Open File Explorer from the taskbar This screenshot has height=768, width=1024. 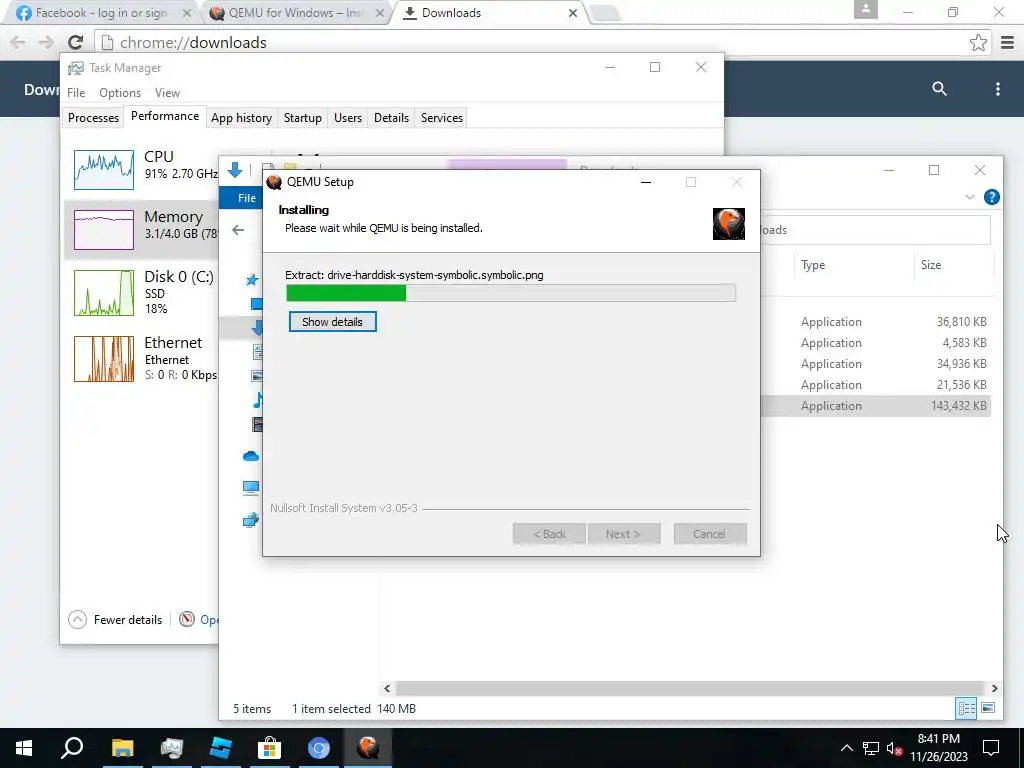click(x=122, y=748)
